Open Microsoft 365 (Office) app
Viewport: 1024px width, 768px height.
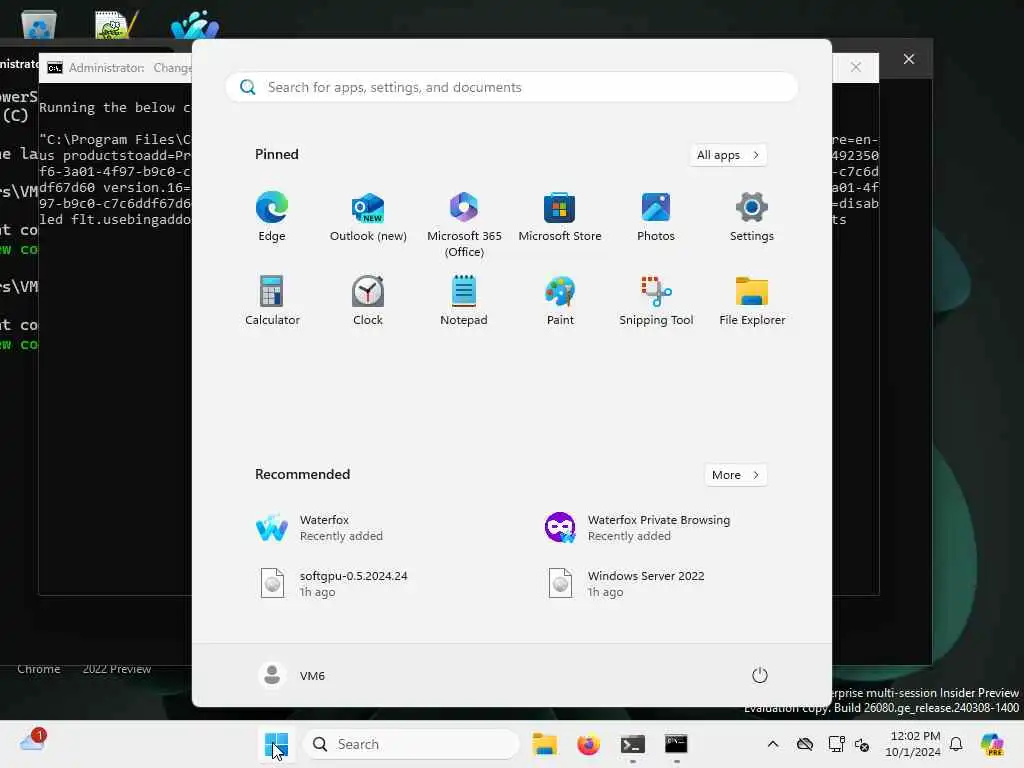[464, 225]
